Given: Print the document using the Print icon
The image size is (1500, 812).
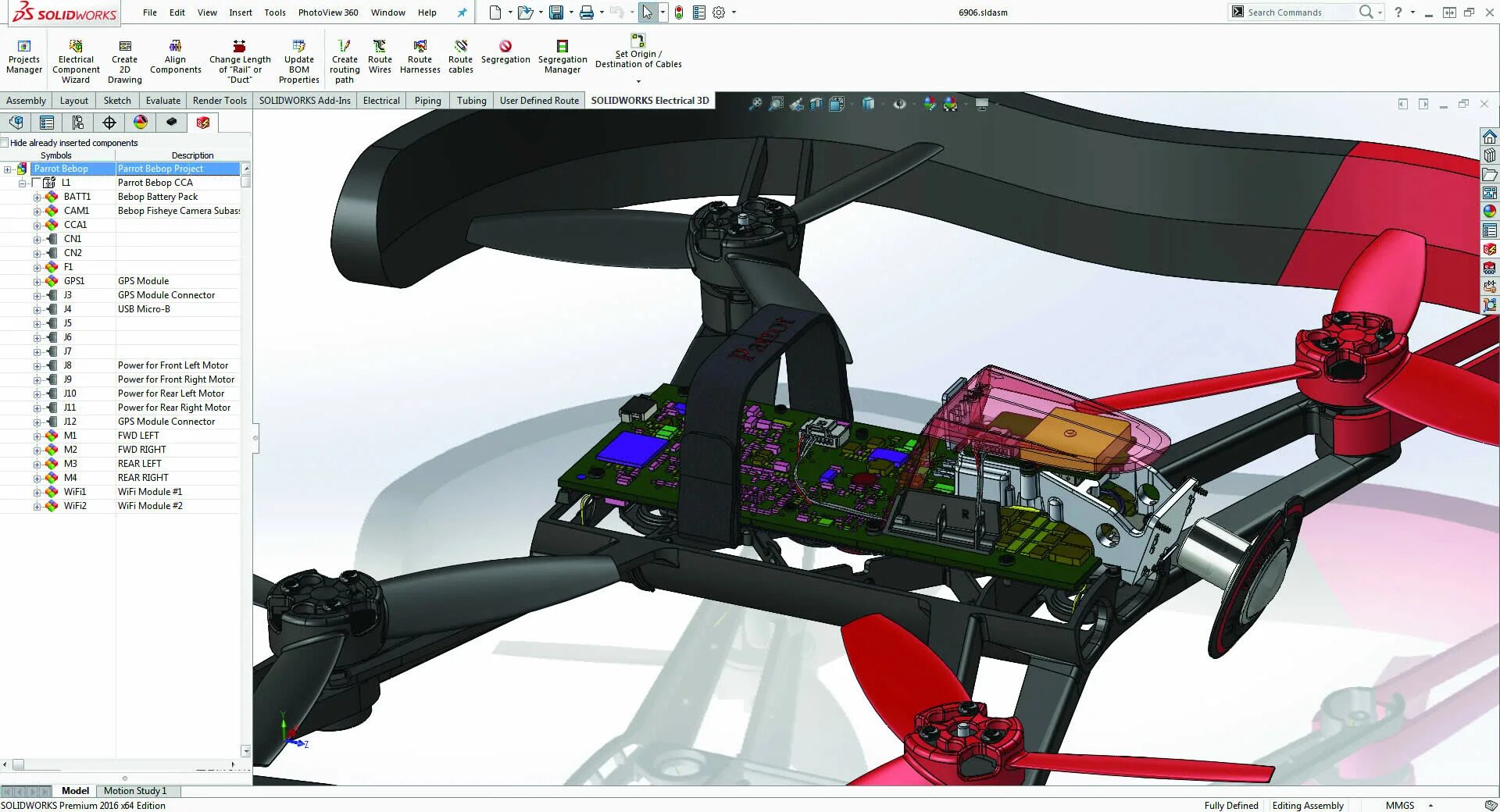Looking at the screenshot, I should tap(587, 12).
